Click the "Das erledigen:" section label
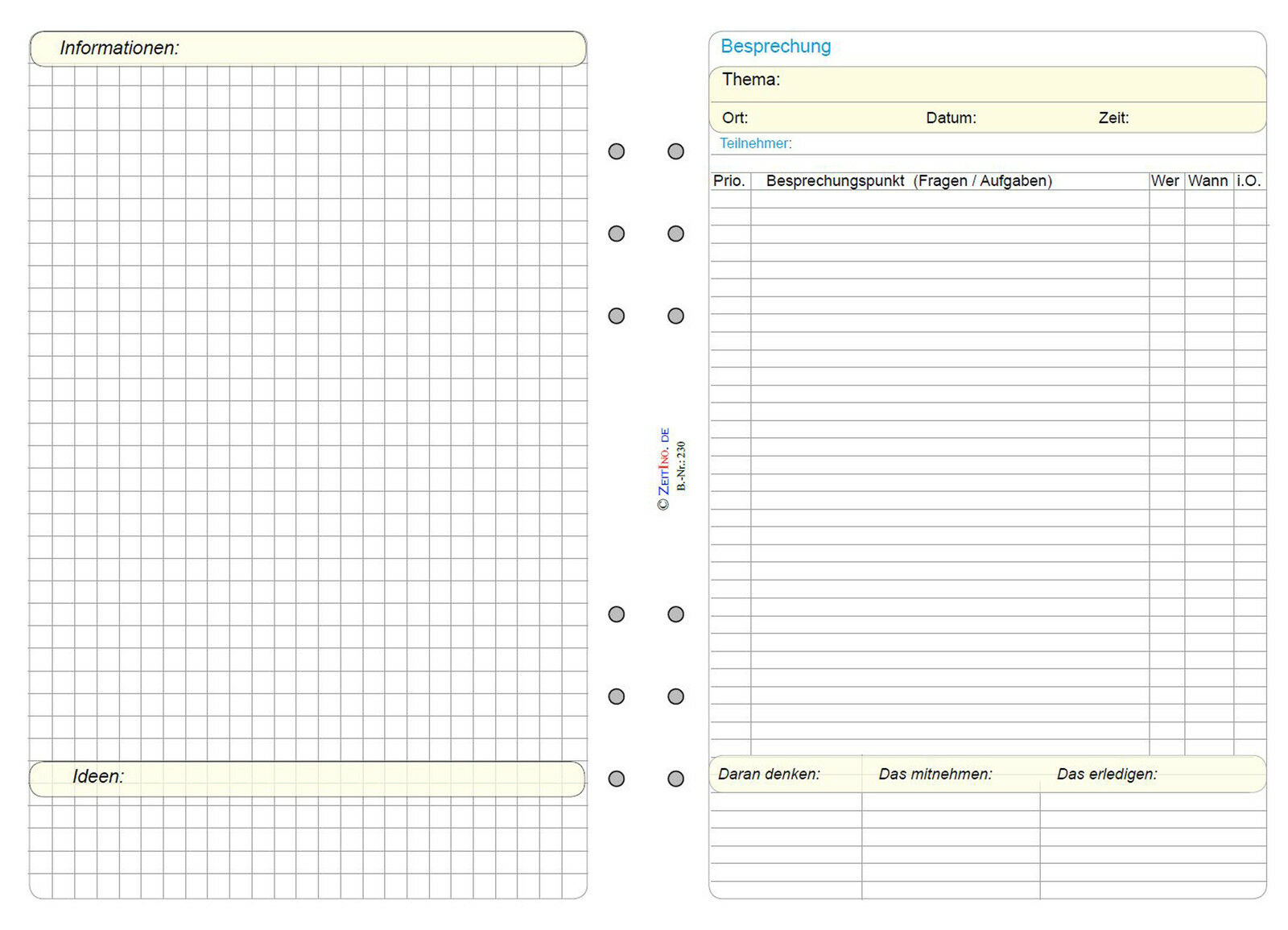Viewport: 1288px width, 930px height. point(1107,774)
